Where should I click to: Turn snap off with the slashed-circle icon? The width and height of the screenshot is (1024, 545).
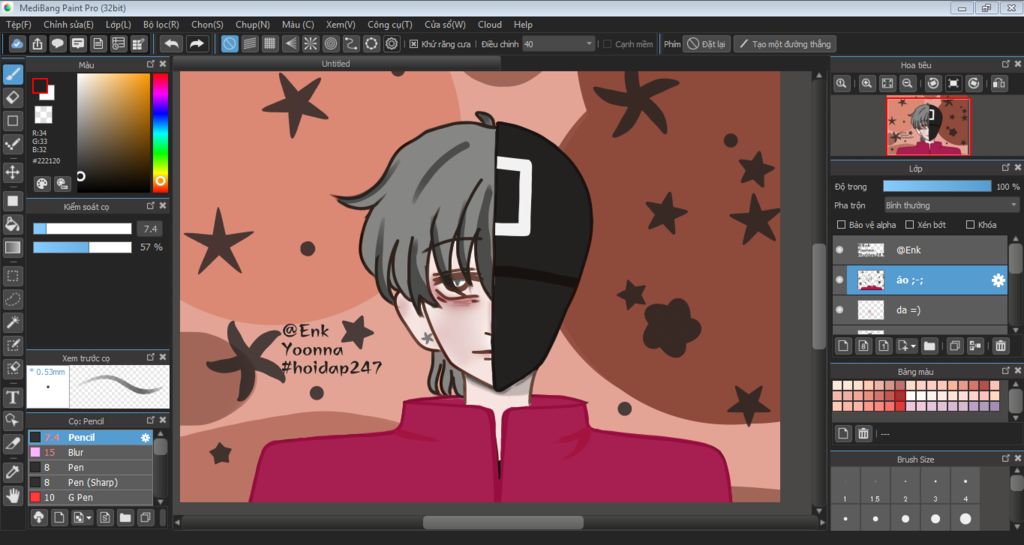pyautogui.click(x=229, y=44)
